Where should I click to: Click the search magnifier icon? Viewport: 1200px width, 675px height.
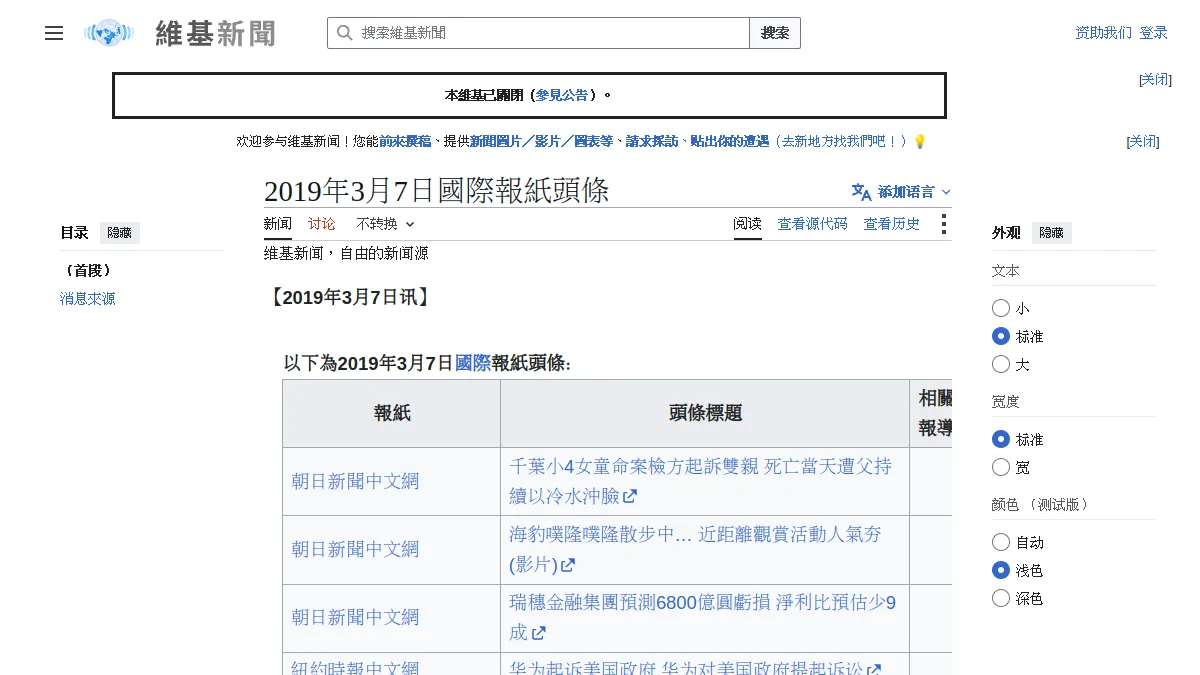(344, 33)
